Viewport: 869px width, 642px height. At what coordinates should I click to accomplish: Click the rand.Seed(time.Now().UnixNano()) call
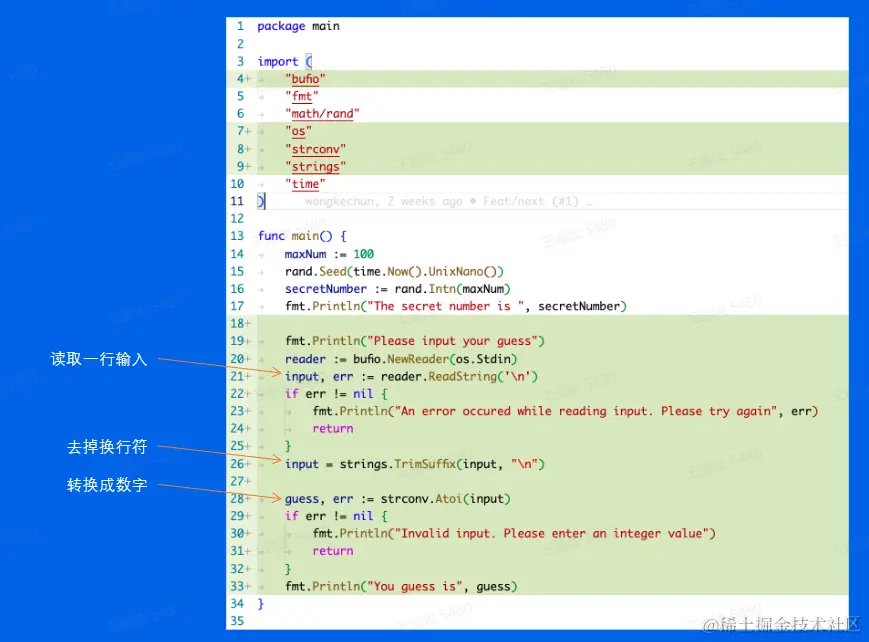click(x=394, y=272)
